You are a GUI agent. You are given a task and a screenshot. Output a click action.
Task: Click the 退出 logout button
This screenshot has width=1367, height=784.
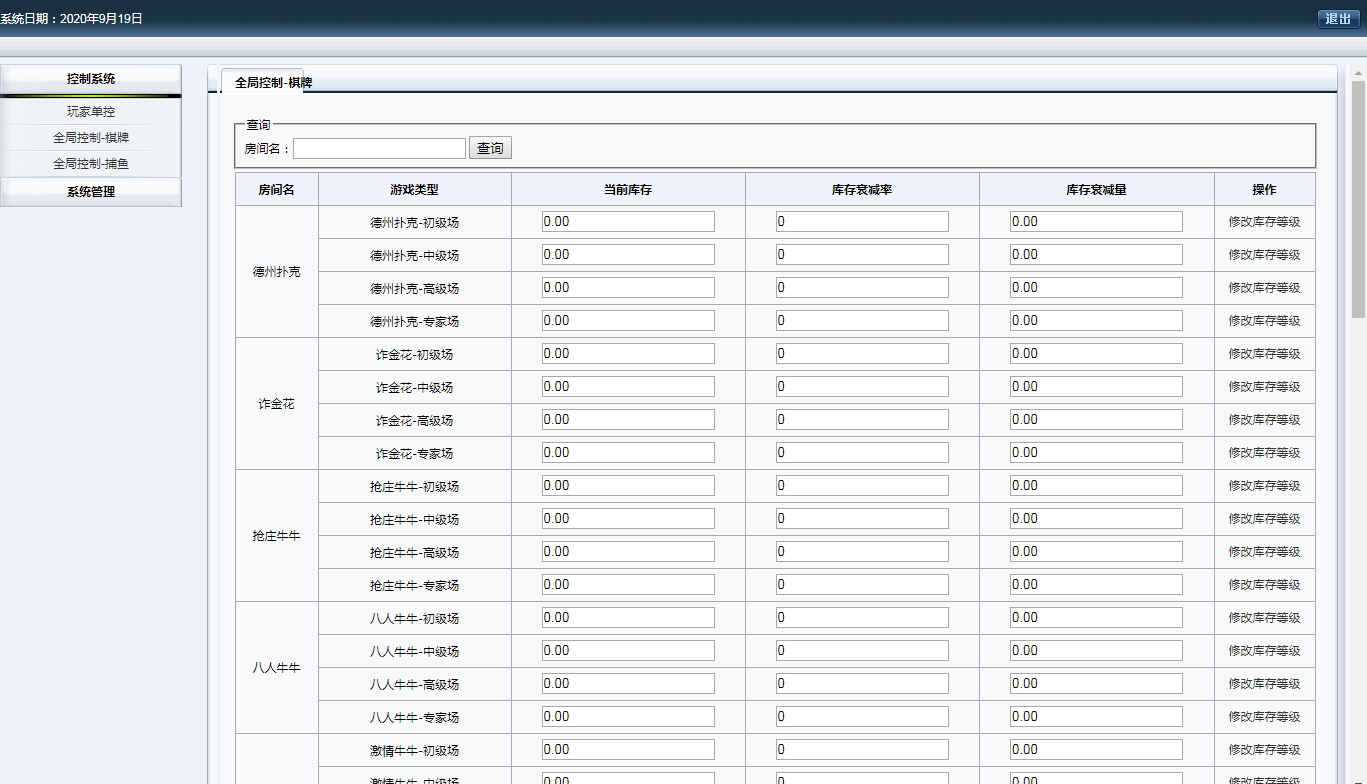tap(1338, 19)
